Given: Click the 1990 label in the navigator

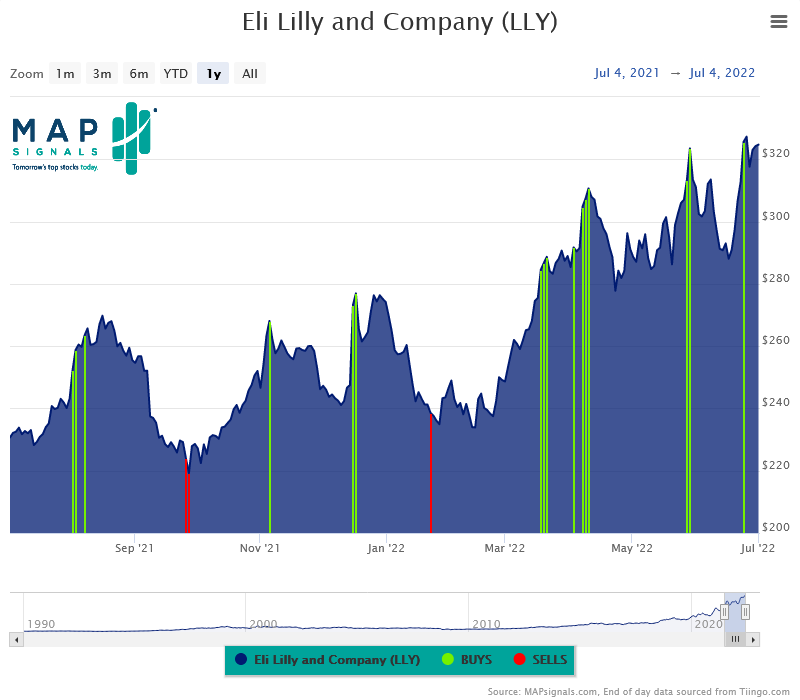Looking at the screenshot, I should (41, 624).
